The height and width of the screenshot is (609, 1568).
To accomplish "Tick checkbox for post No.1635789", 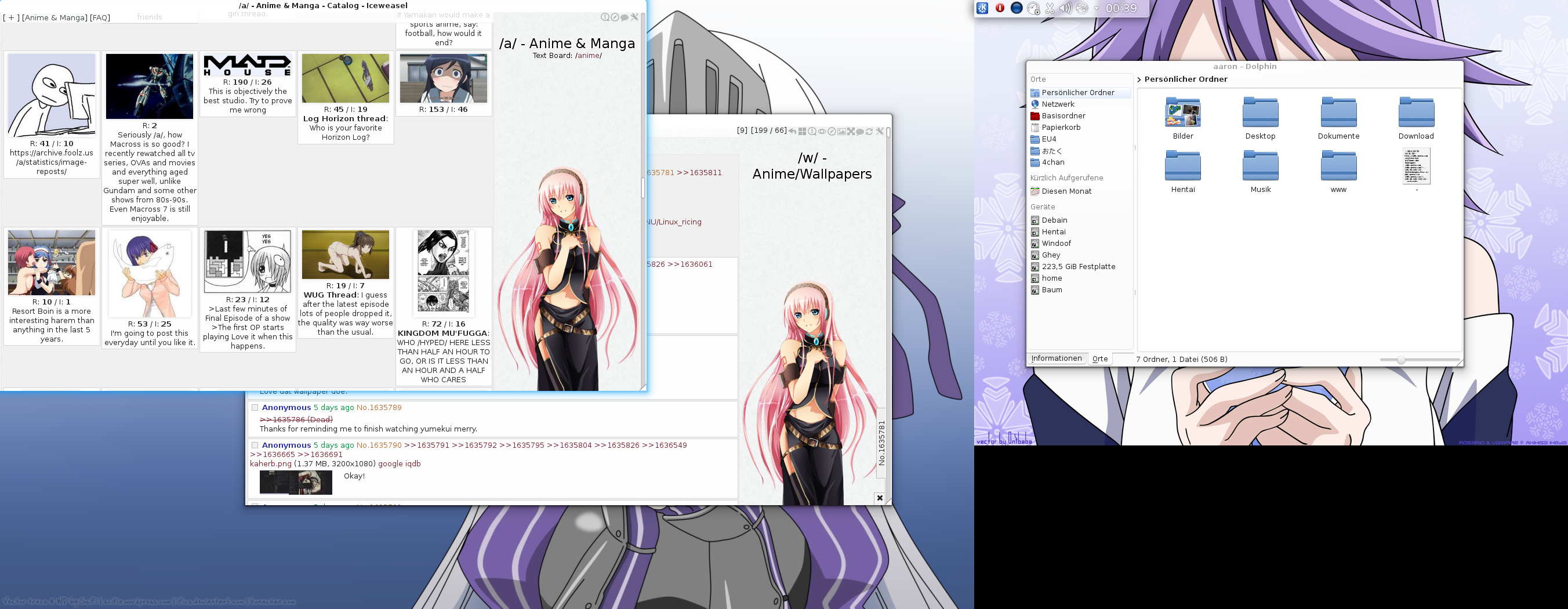I will pyautogui.click(x=255, y=407).
